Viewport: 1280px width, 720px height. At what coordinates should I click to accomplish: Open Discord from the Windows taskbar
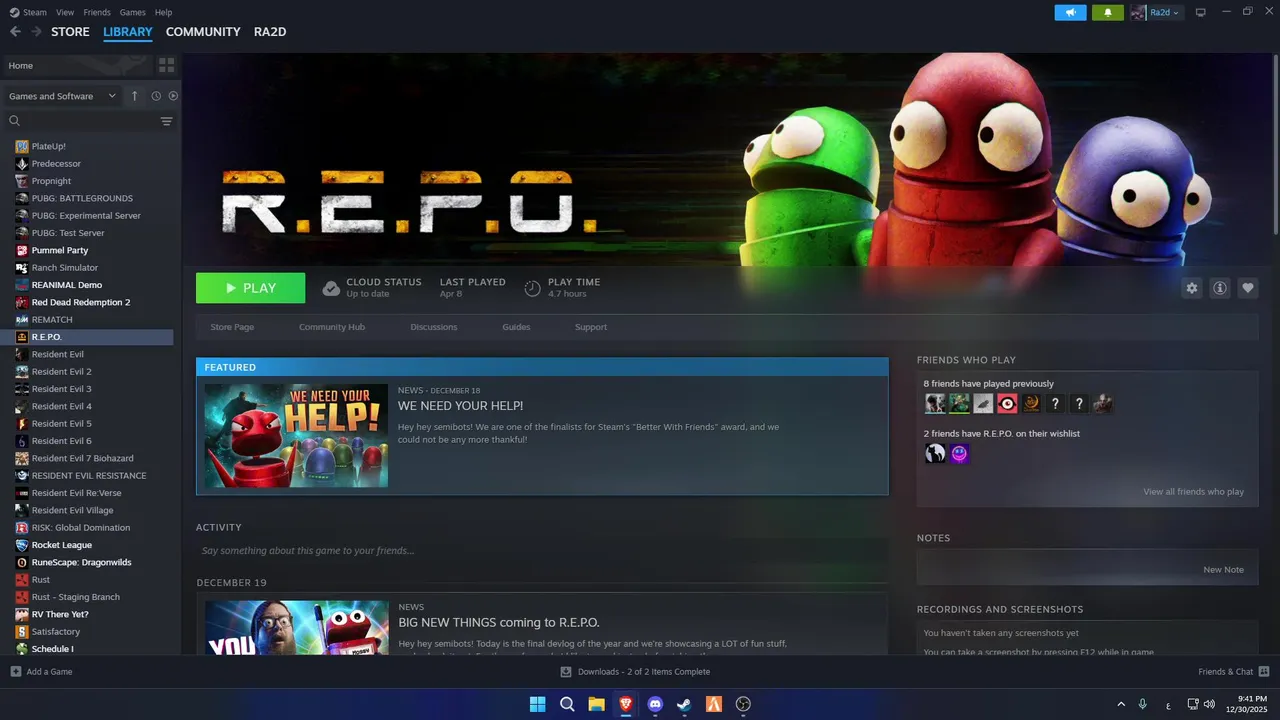click(x=655, y=704)
